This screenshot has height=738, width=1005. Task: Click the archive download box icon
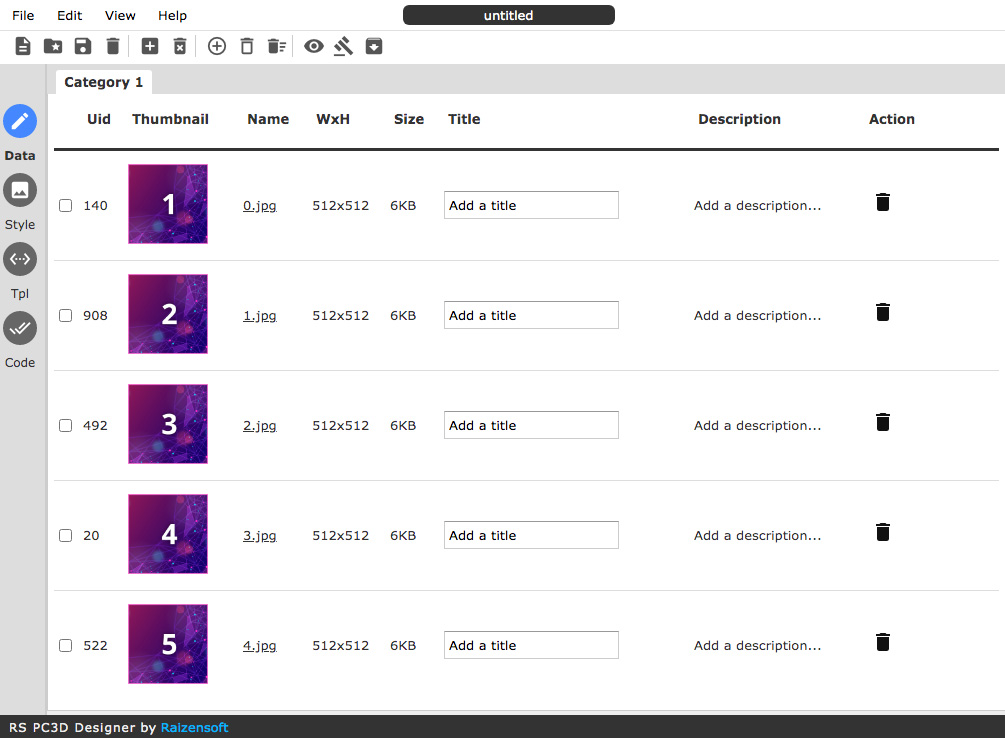pos(374,46)
